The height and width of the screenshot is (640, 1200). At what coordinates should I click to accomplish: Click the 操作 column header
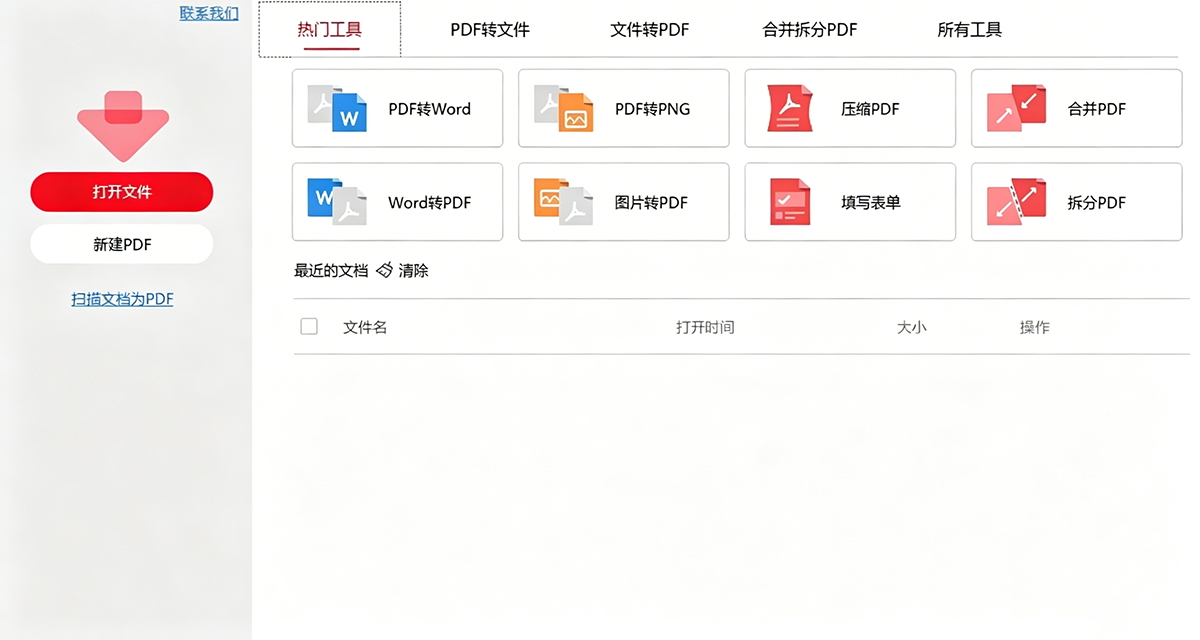tap(1035, 327)
